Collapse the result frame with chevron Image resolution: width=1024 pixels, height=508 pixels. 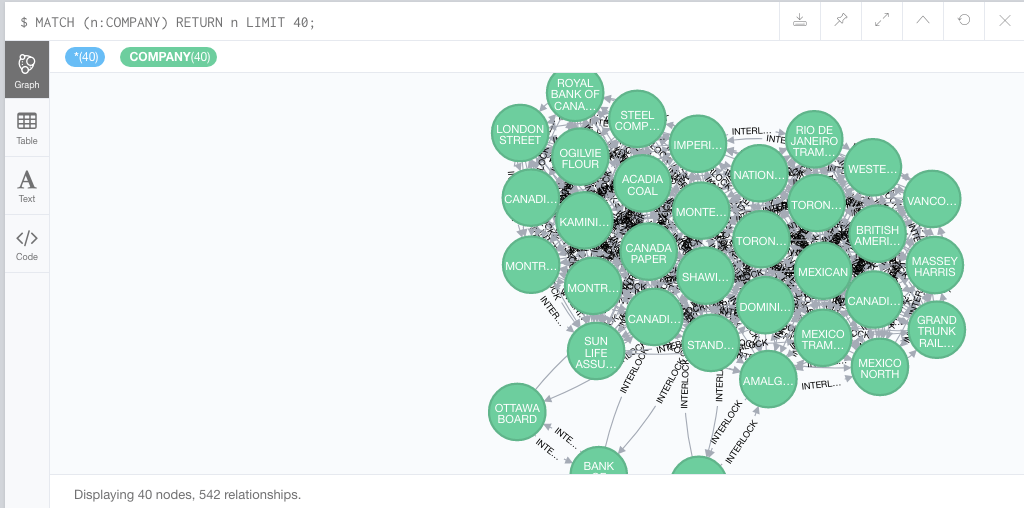coord(923,20)
